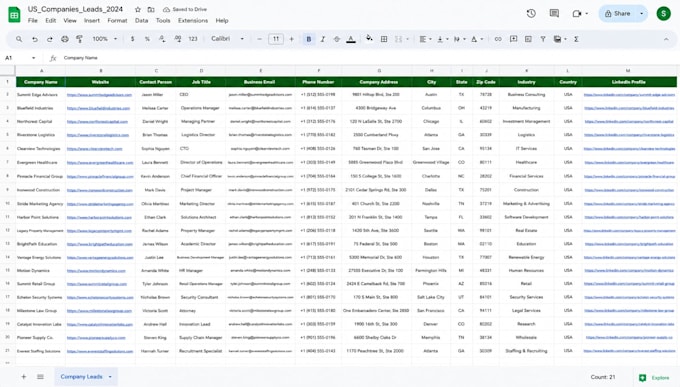
Task: Add a new sheet
Action: coord(24,377)
